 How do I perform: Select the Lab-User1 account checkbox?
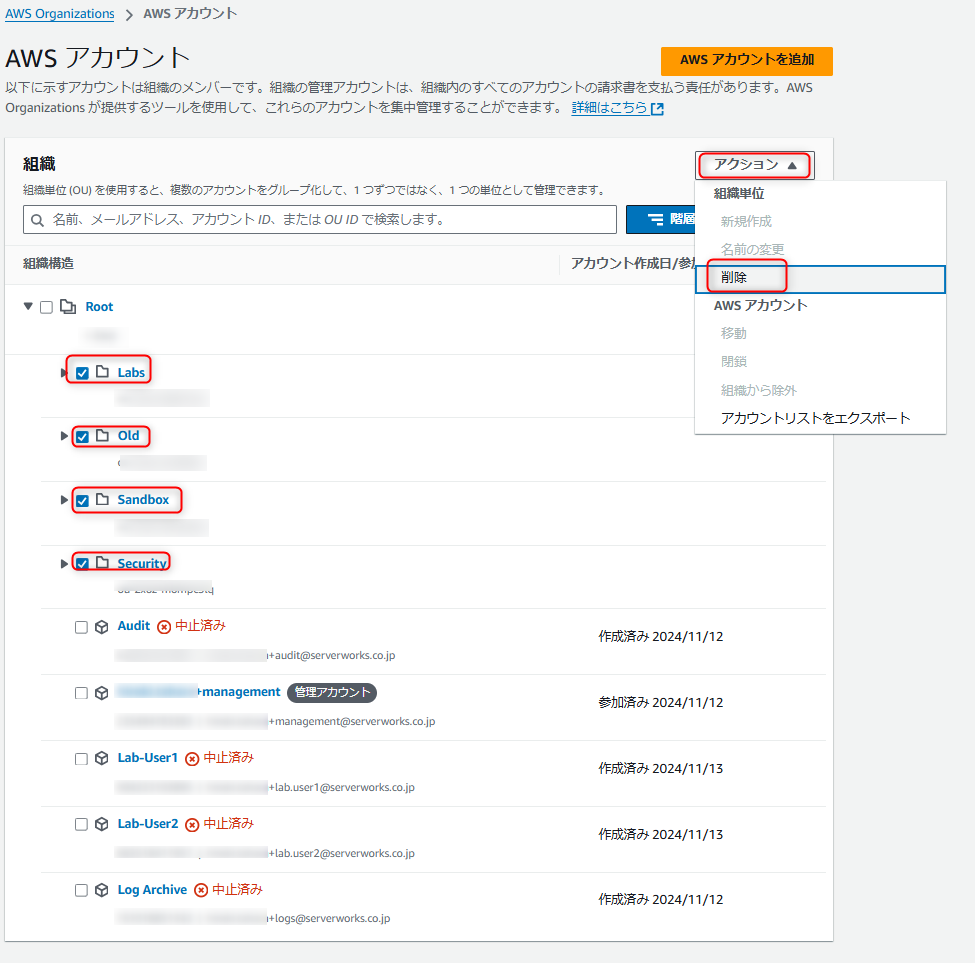point(81,758)
